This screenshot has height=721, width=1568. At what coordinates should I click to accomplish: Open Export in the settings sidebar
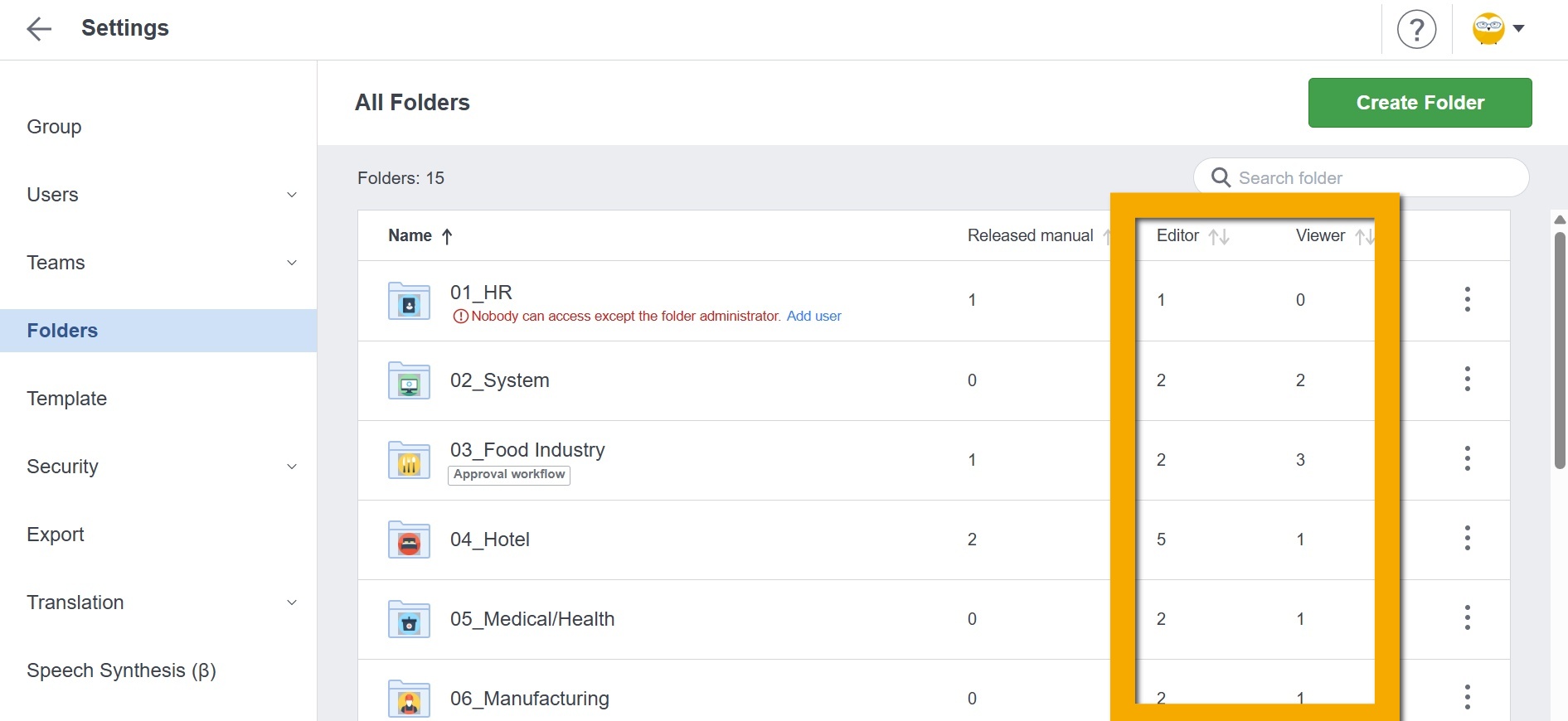tap(56, 535)
